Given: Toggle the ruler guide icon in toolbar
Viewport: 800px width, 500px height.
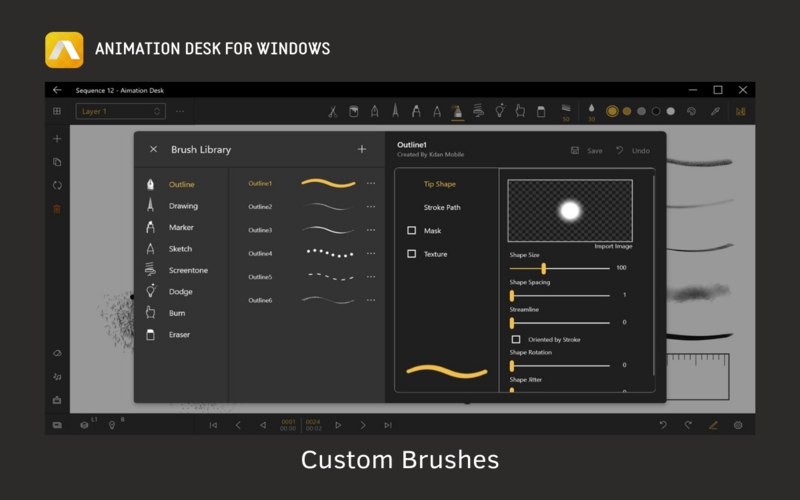Looking at the screenshot, I should pos(740,111).
